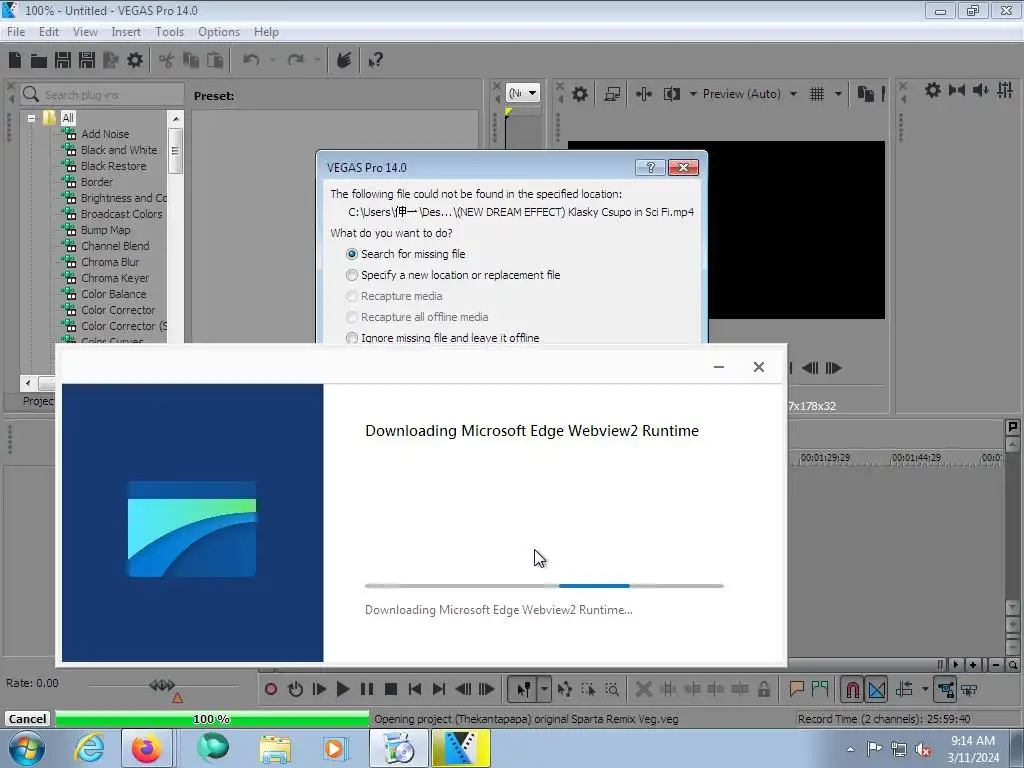Copy snapshot to clipboard icon in preview

point(865,94)
